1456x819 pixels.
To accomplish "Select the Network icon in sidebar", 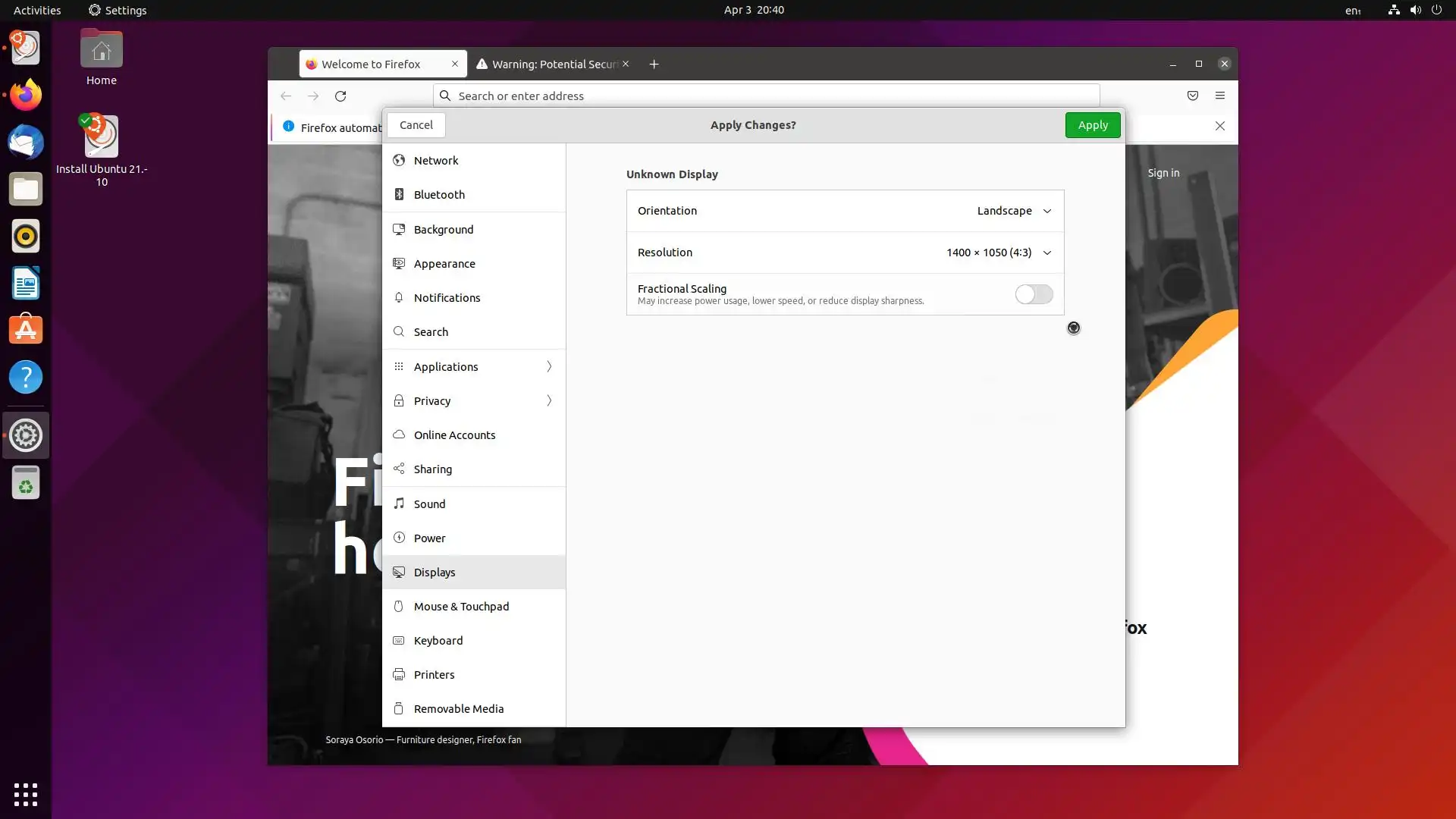I will pyautogui.click(x=399, y=161).
